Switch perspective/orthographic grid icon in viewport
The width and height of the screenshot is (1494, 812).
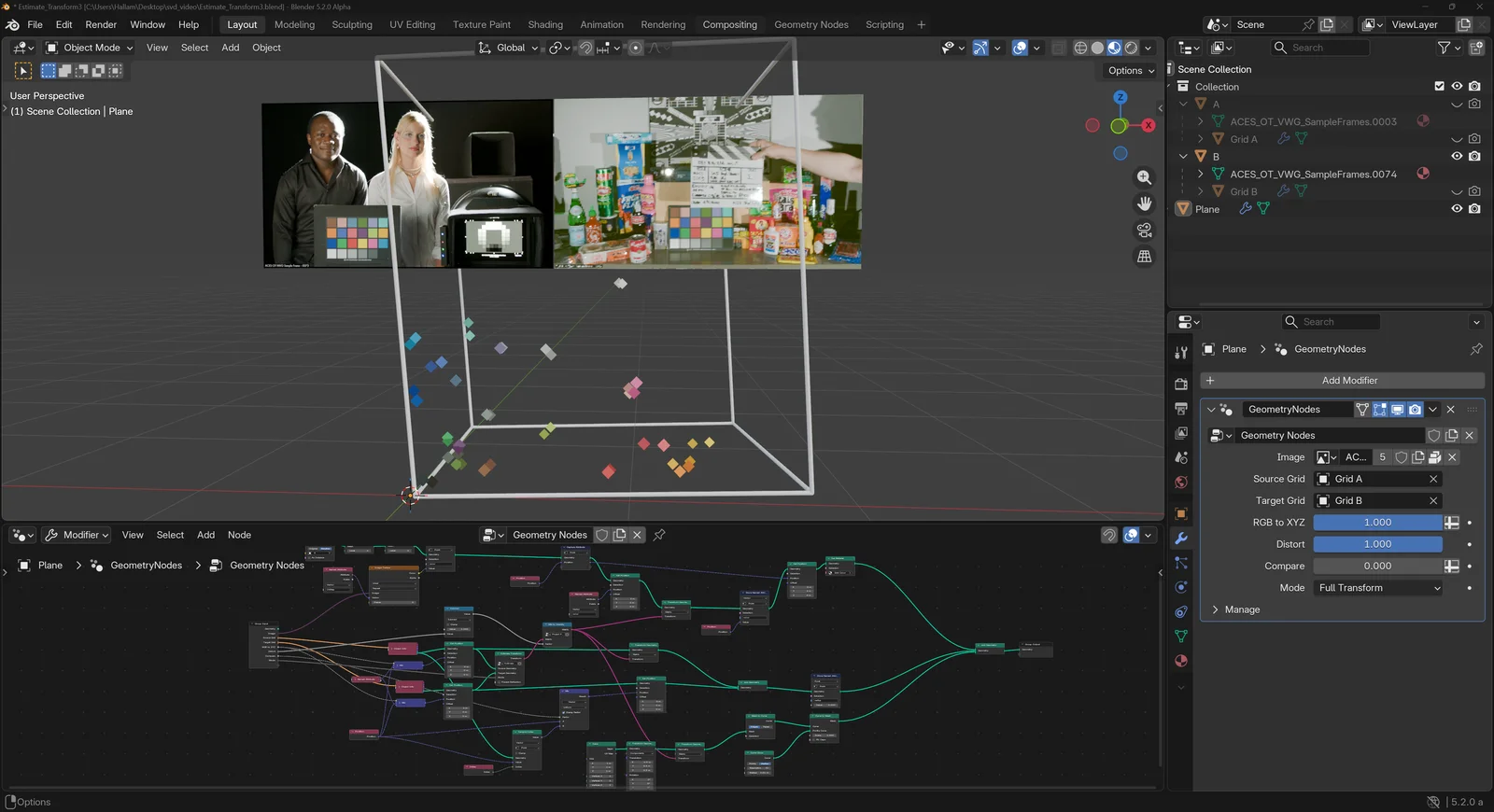pos(1144,257)
